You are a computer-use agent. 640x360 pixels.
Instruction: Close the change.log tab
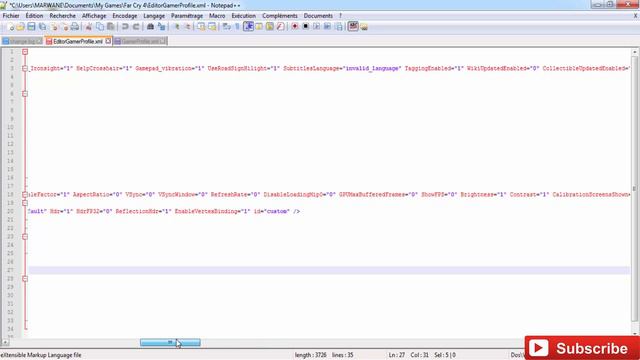[39, 41]
